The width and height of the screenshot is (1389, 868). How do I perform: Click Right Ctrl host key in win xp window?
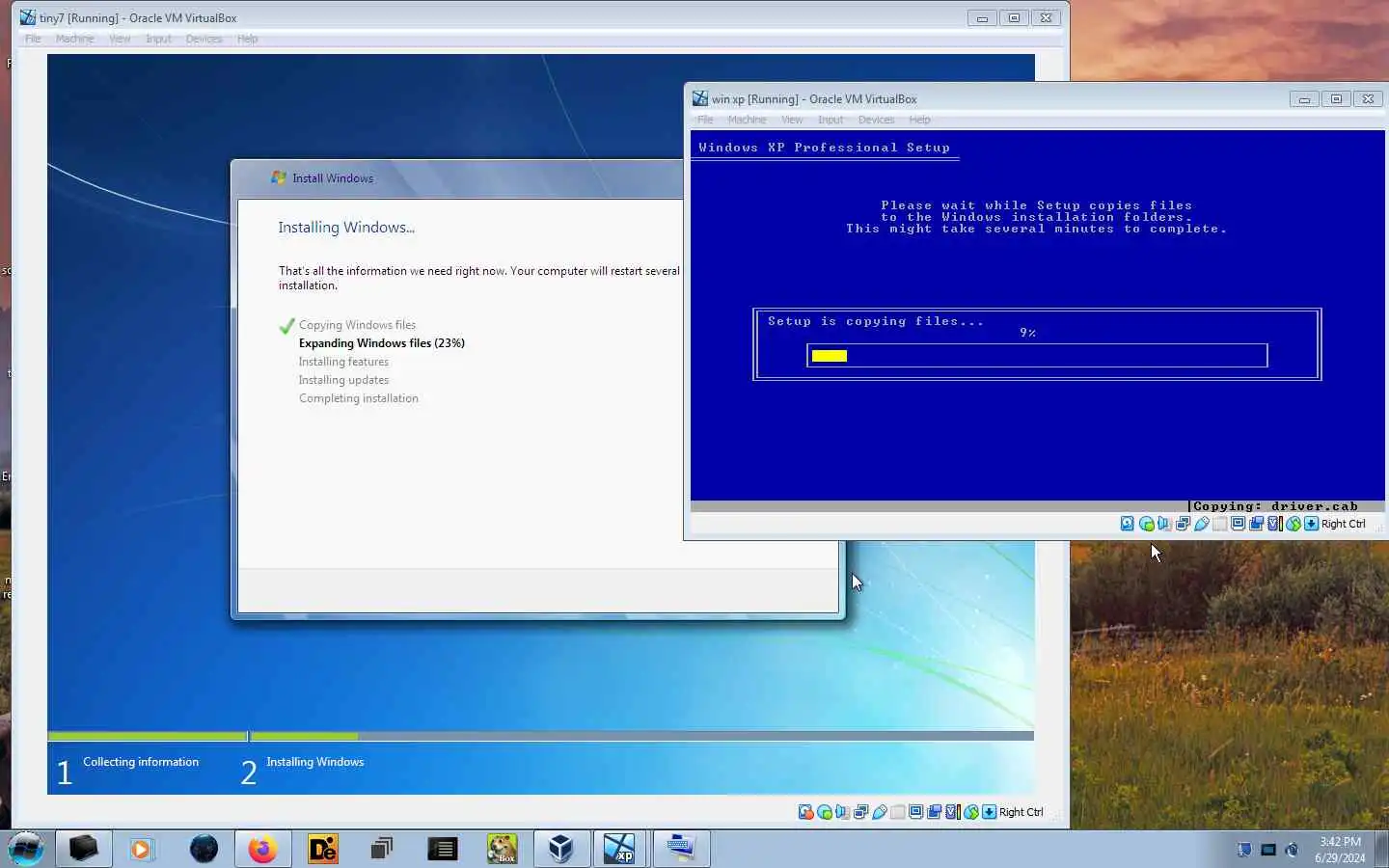1343,524
